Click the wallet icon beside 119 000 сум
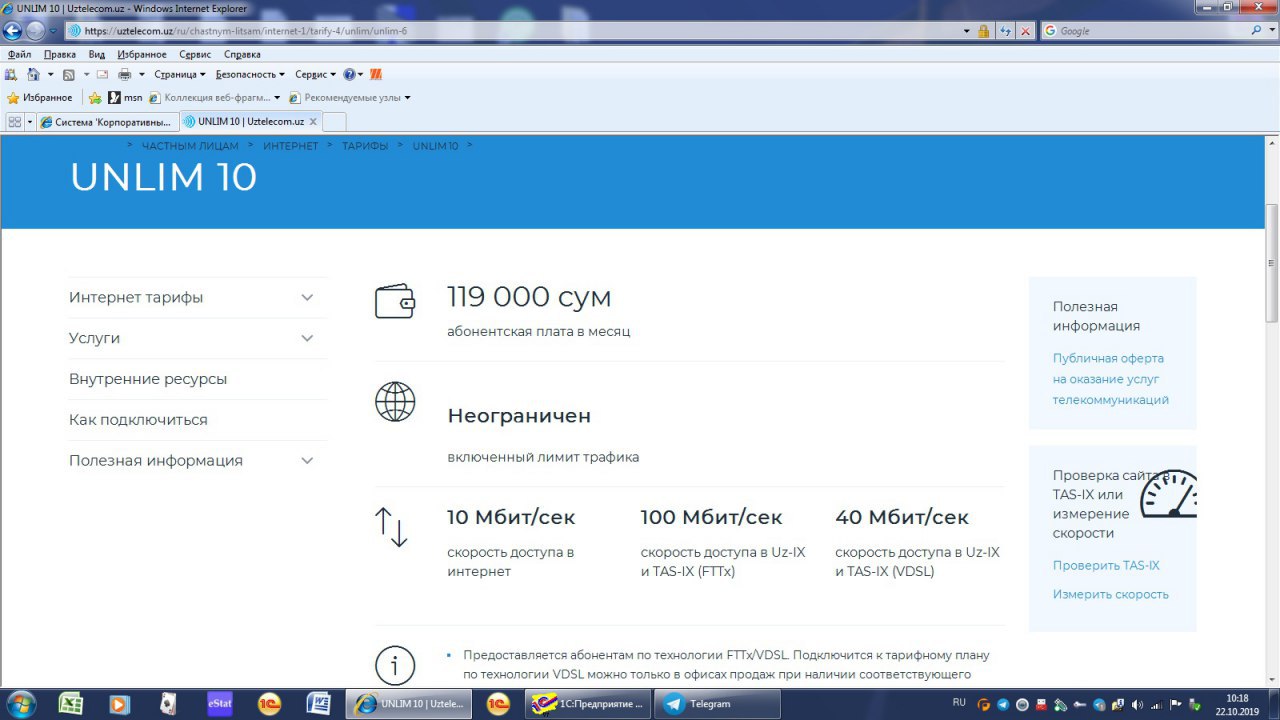This screenshot has height=720, width=1280. [x=395, y=301]
